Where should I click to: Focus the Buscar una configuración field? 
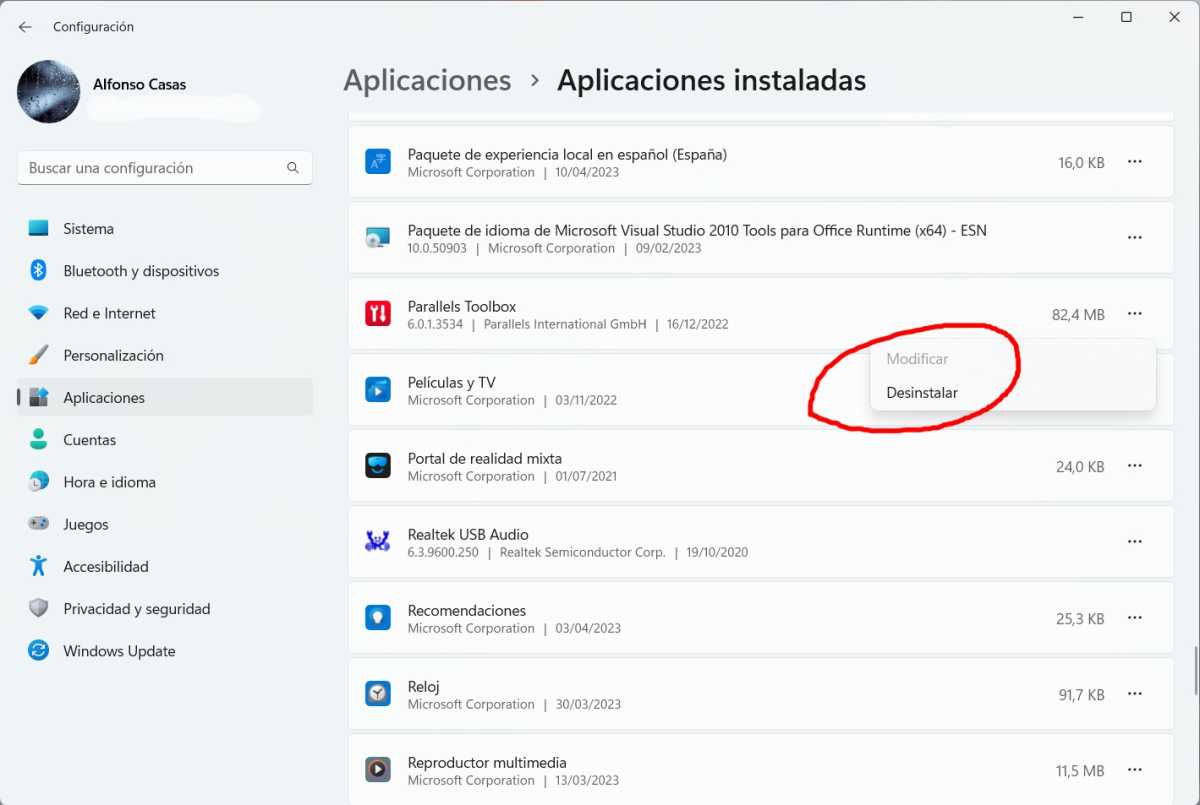165,168
